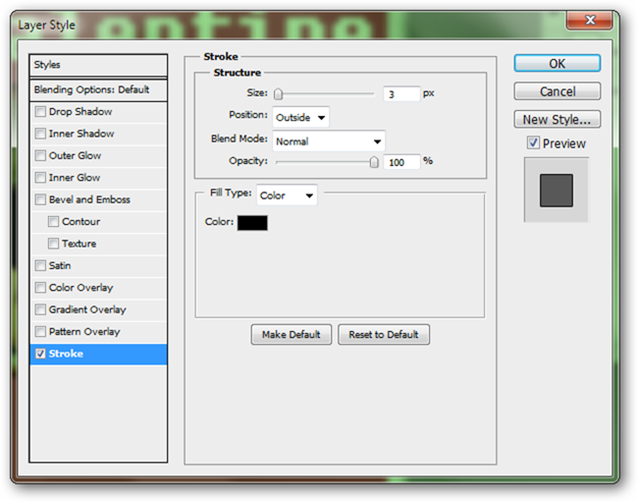Enable the Satin effect checkbox
The width and height of the screenshot is (638, 502).
[x=40, y=265]
